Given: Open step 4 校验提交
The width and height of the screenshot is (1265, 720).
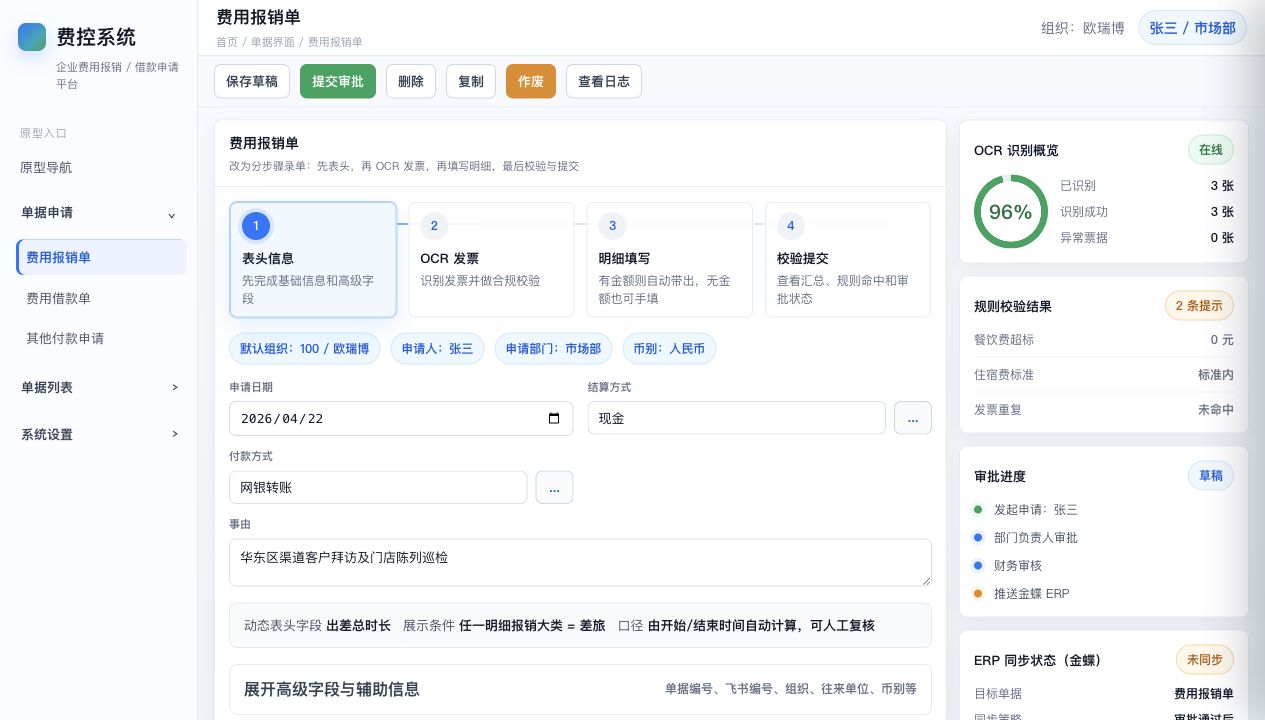Looking at the screenshot, I should [x=847, y=260].
